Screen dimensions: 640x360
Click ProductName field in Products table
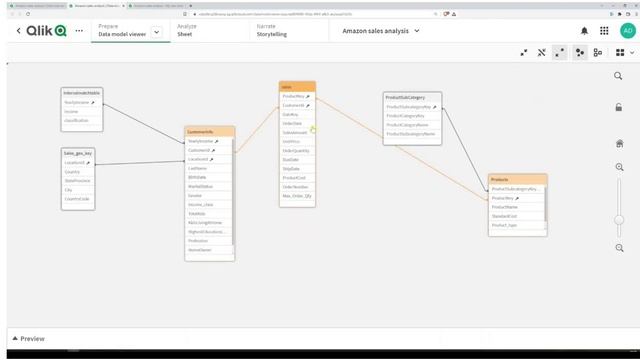coord(516,207)
